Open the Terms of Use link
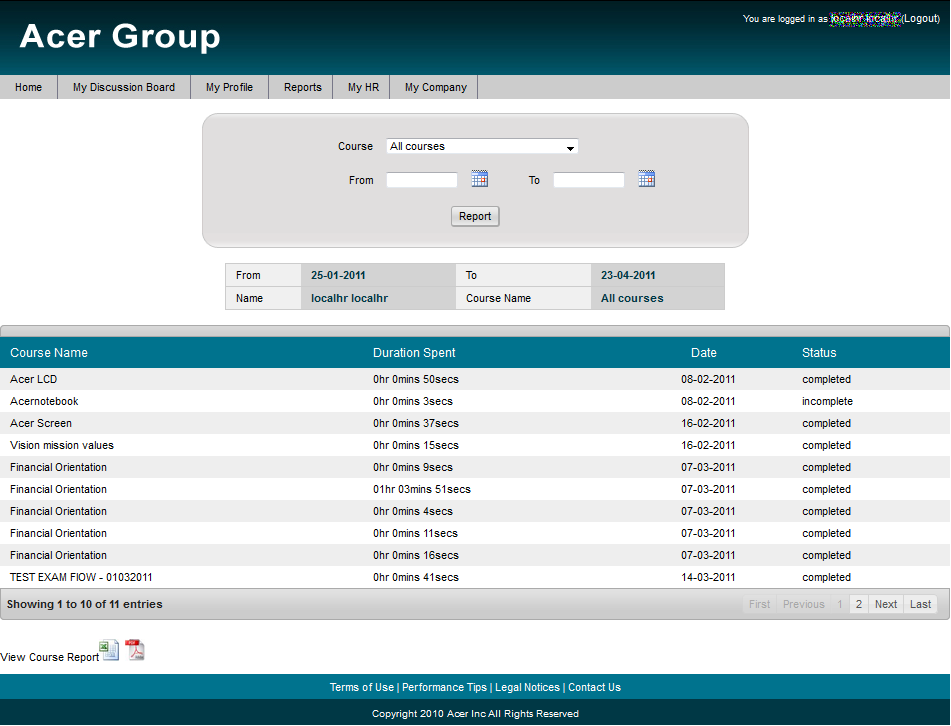 pos(362,688)
